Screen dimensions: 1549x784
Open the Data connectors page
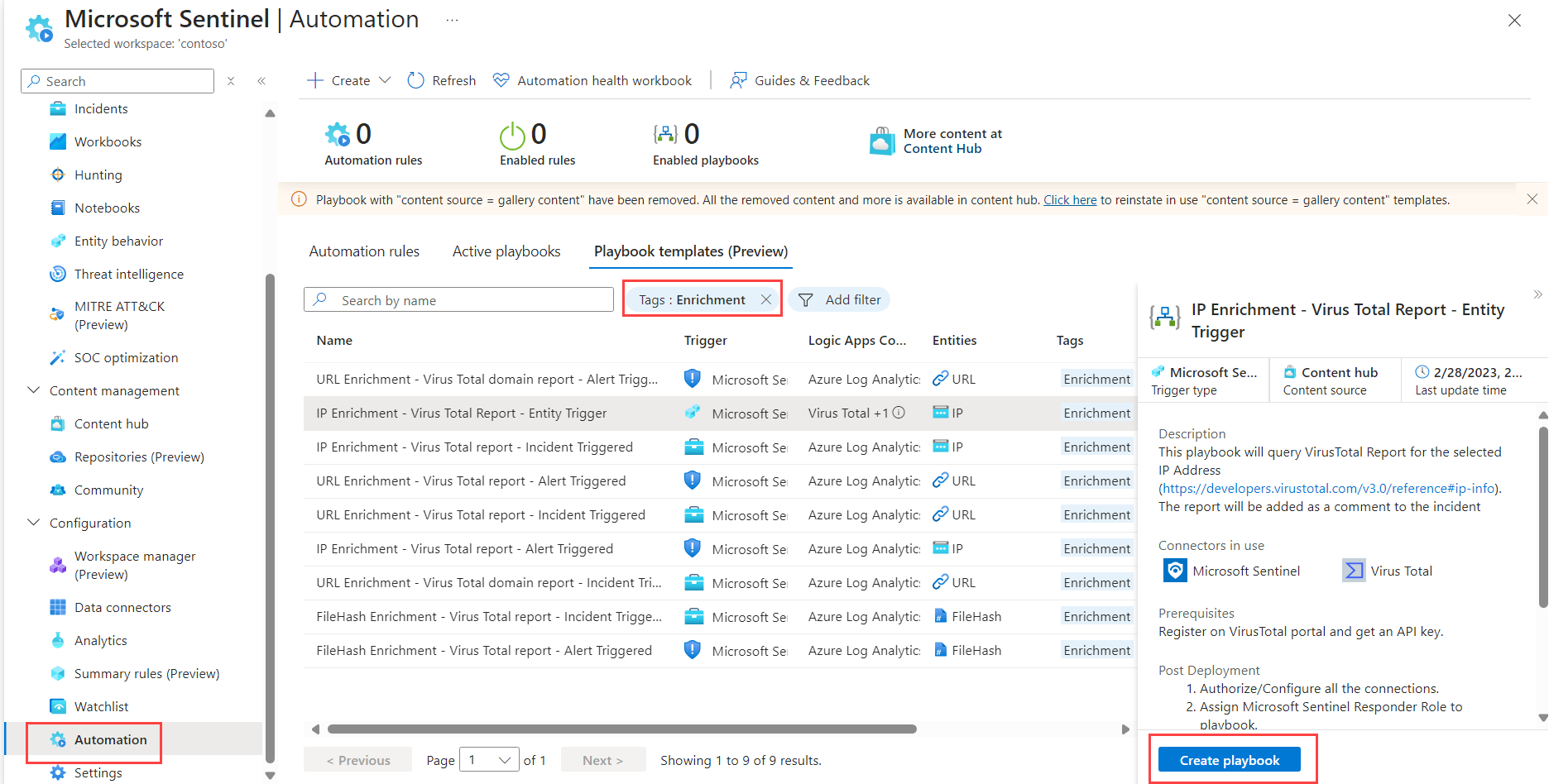122,606
